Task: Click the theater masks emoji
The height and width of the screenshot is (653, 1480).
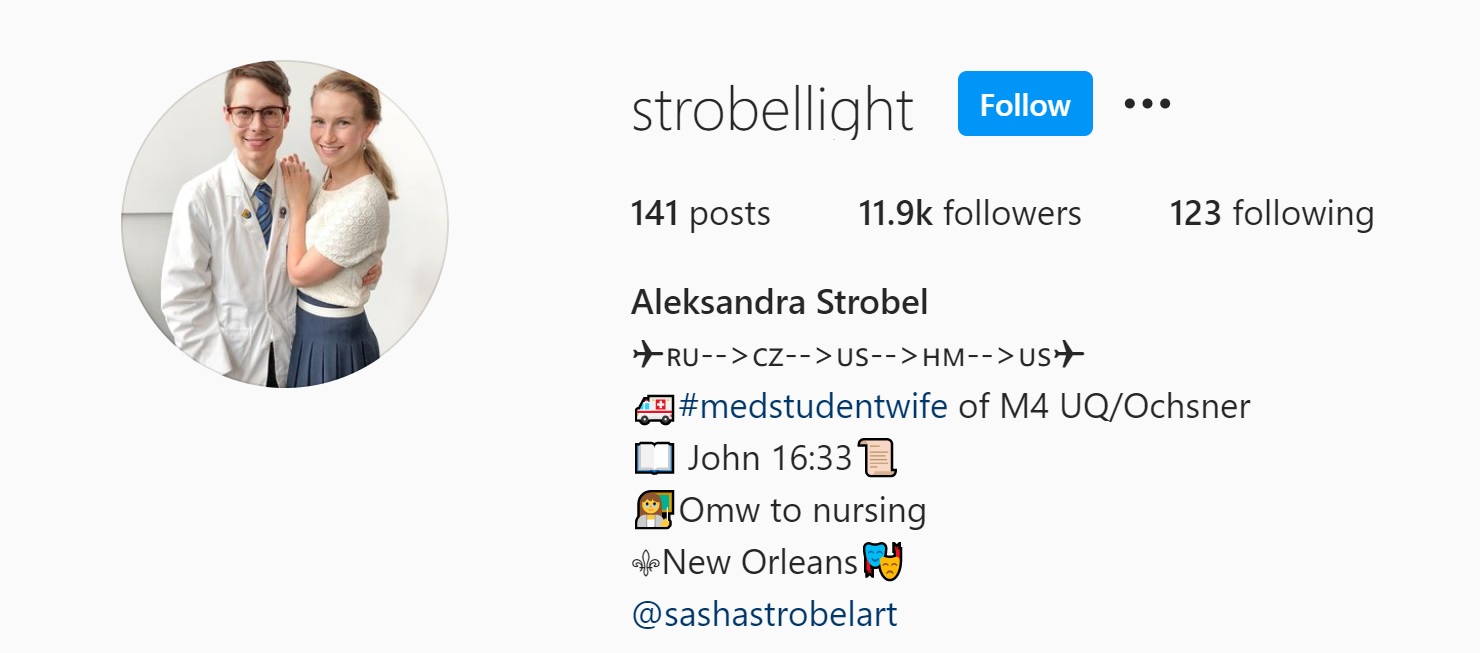Action: click(x=883, y=562)
